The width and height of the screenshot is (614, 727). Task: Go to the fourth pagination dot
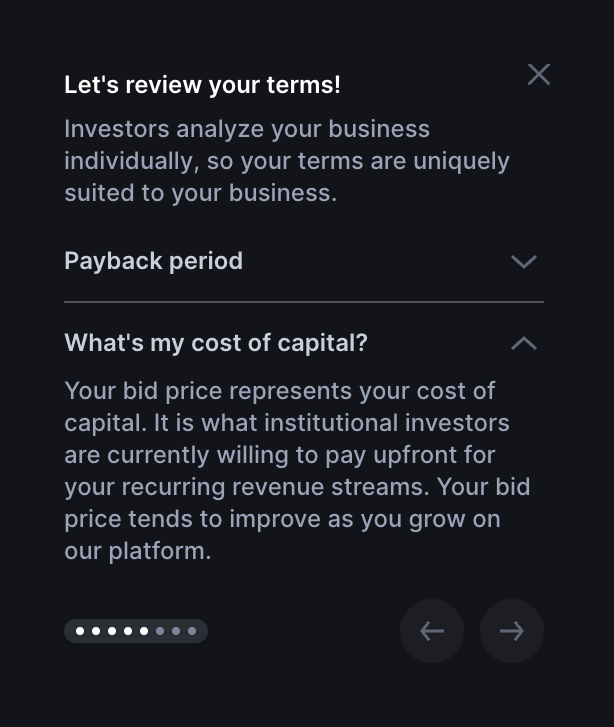coord(128,631)
